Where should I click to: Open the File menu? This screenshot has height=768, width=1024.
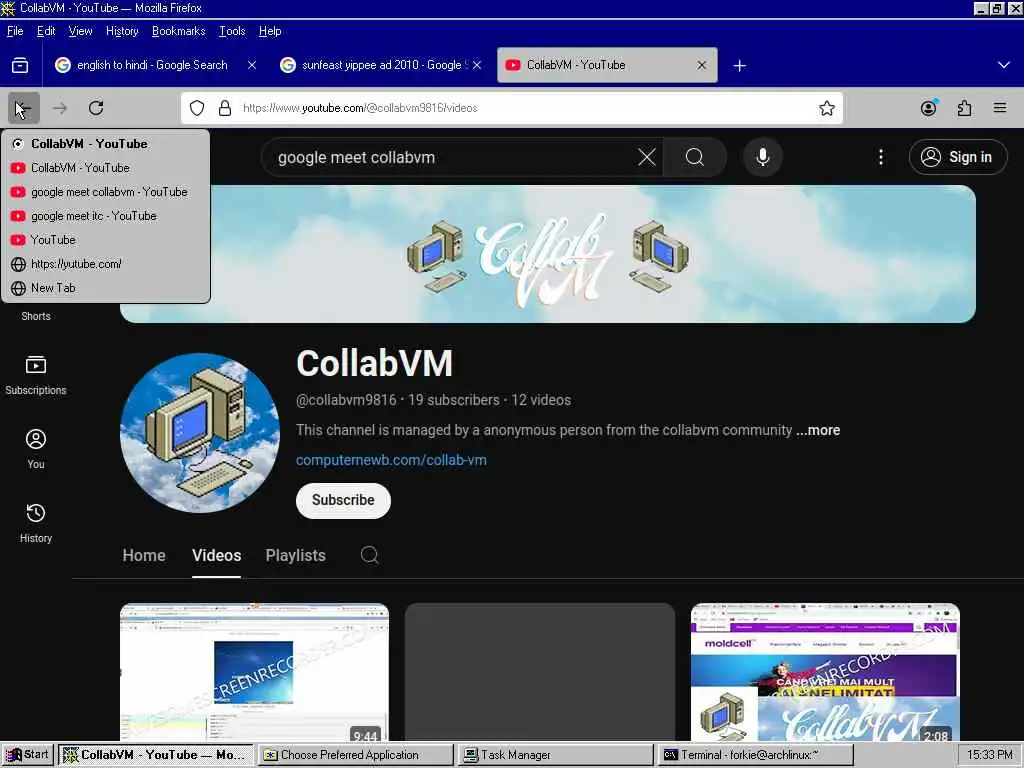coord(15,31)
